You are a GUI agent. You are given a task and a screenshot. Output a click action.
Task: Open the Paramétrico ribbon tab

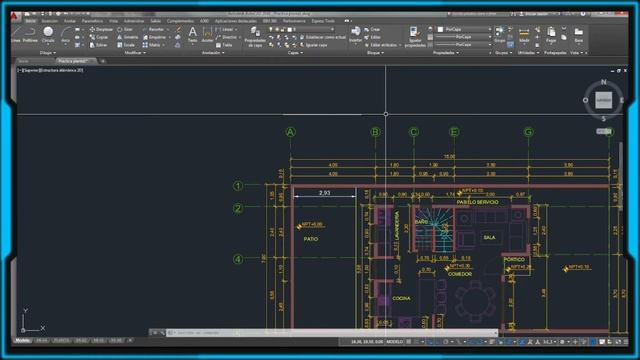coord(92,21)
